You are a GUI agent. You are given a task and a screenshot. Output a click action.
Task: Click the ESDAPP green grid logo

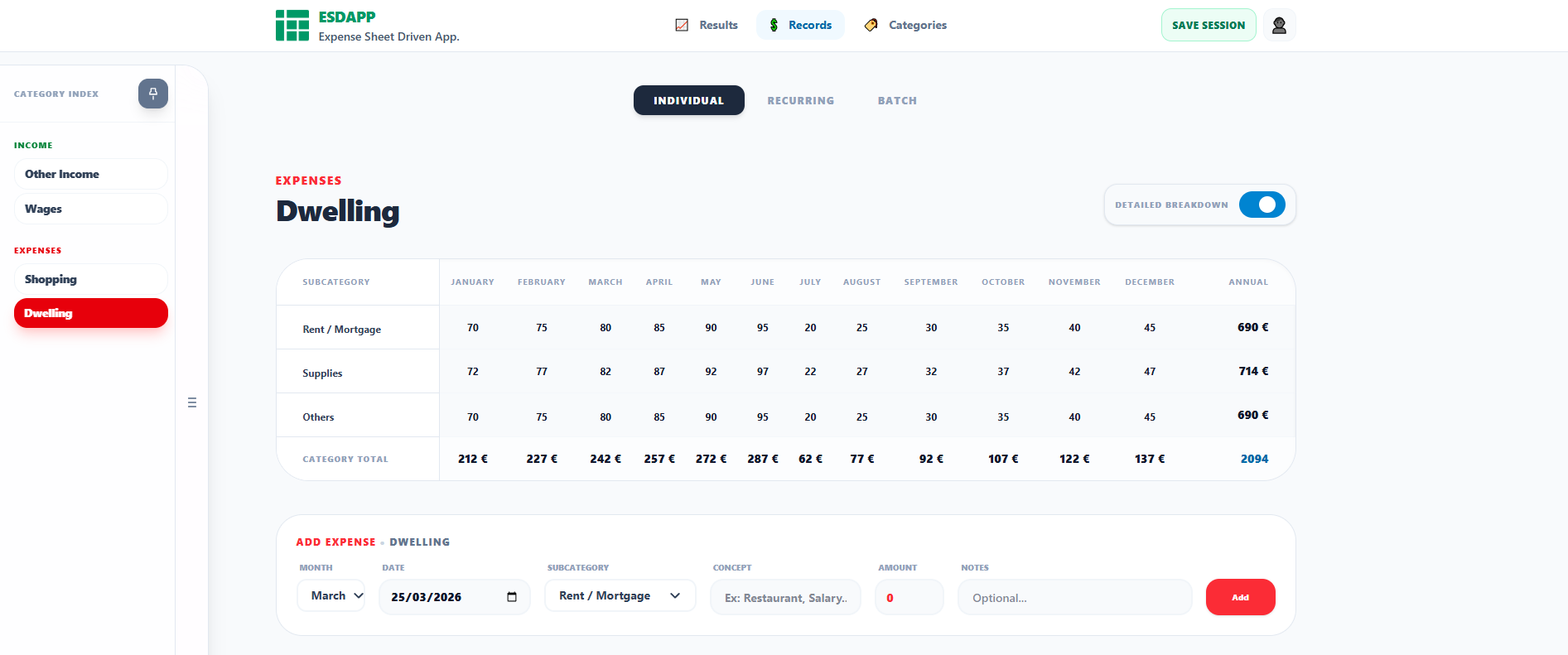292,26
